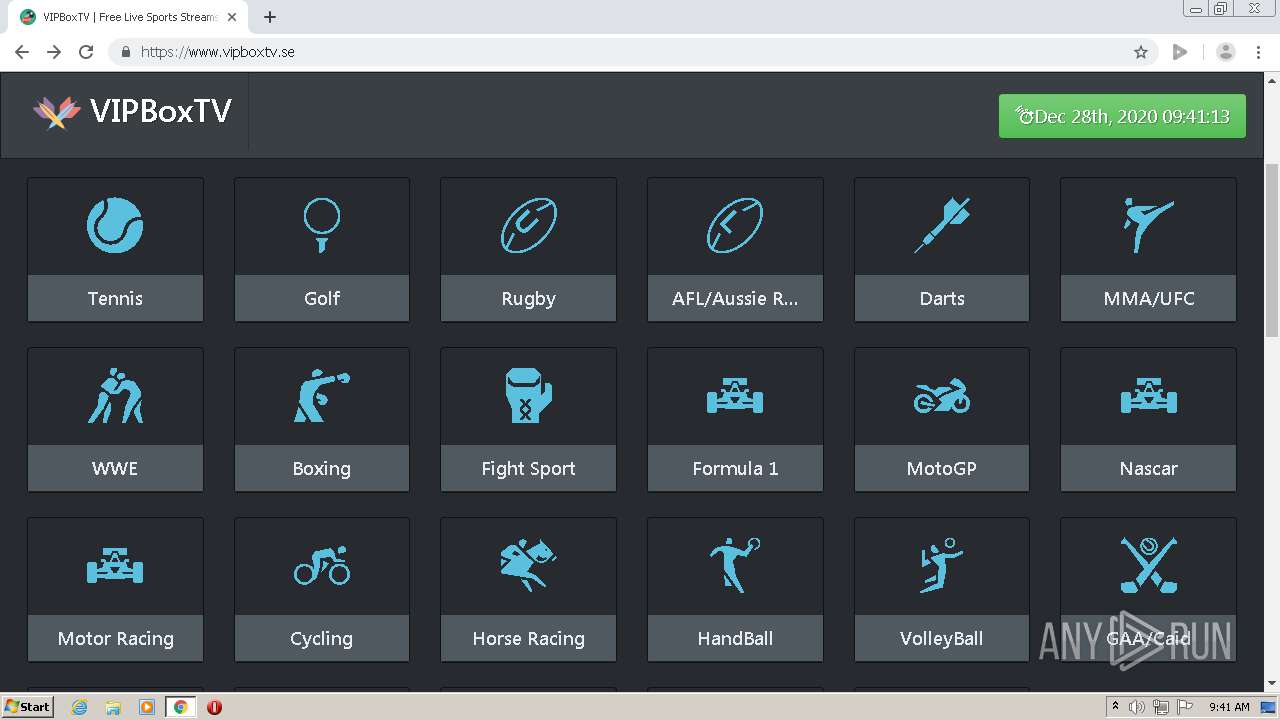
Task: Go back to previous page
Action: pos(22,52)
